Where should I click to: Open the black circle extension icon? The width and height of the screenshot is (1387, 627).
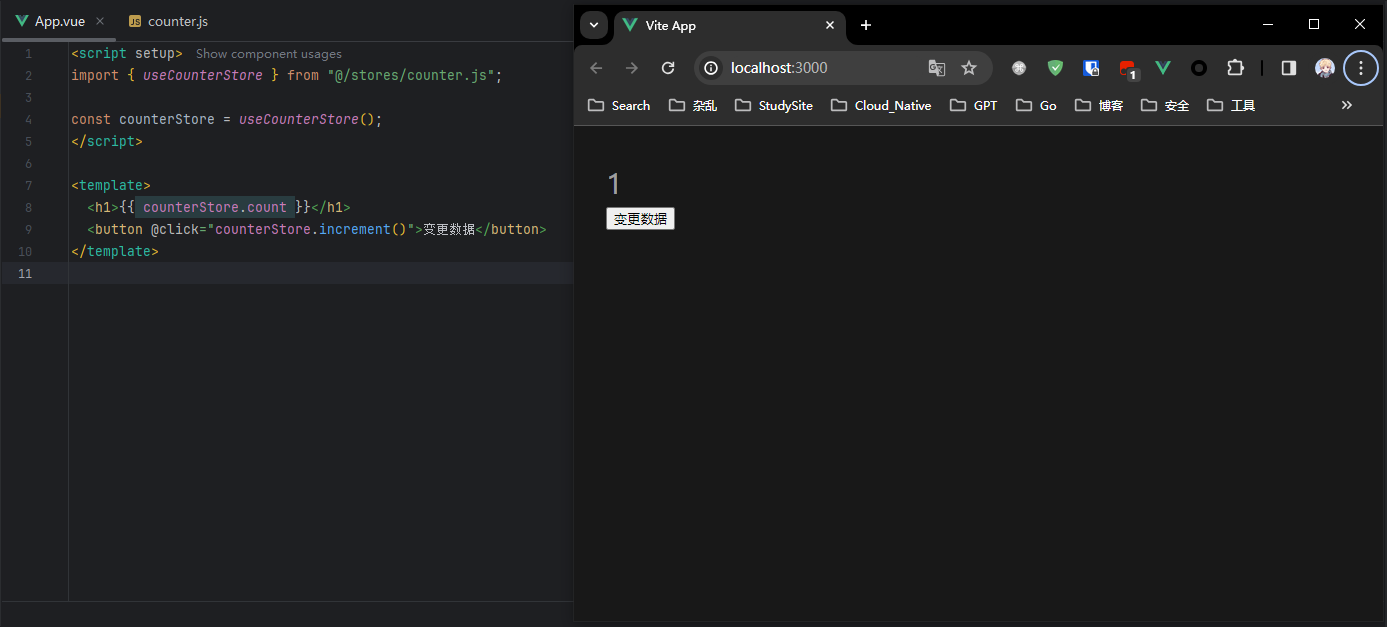1199,68
